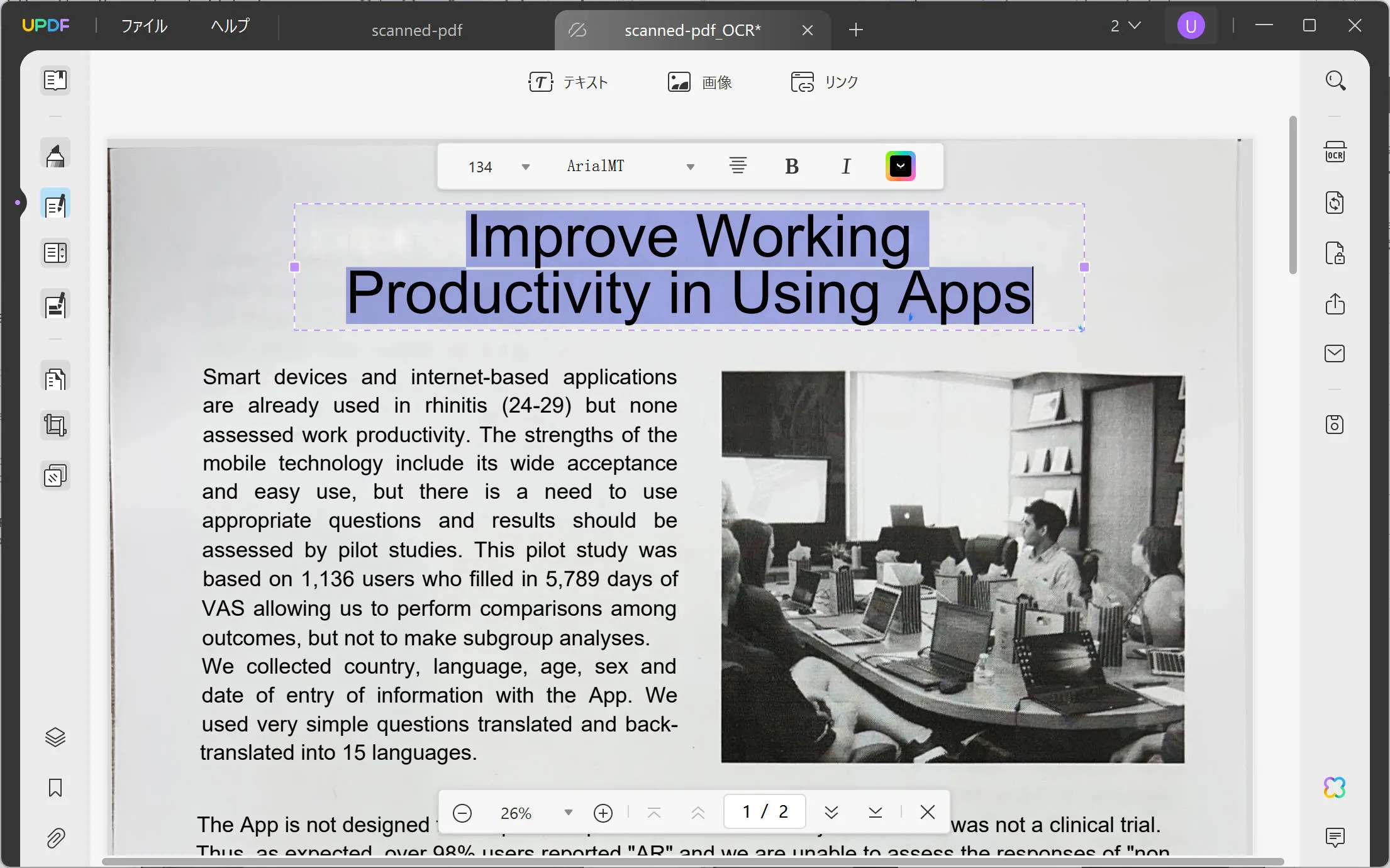This screenshot has width=1390, height=868.
Task: Open the text alignment options
Action: pos(738,166)
